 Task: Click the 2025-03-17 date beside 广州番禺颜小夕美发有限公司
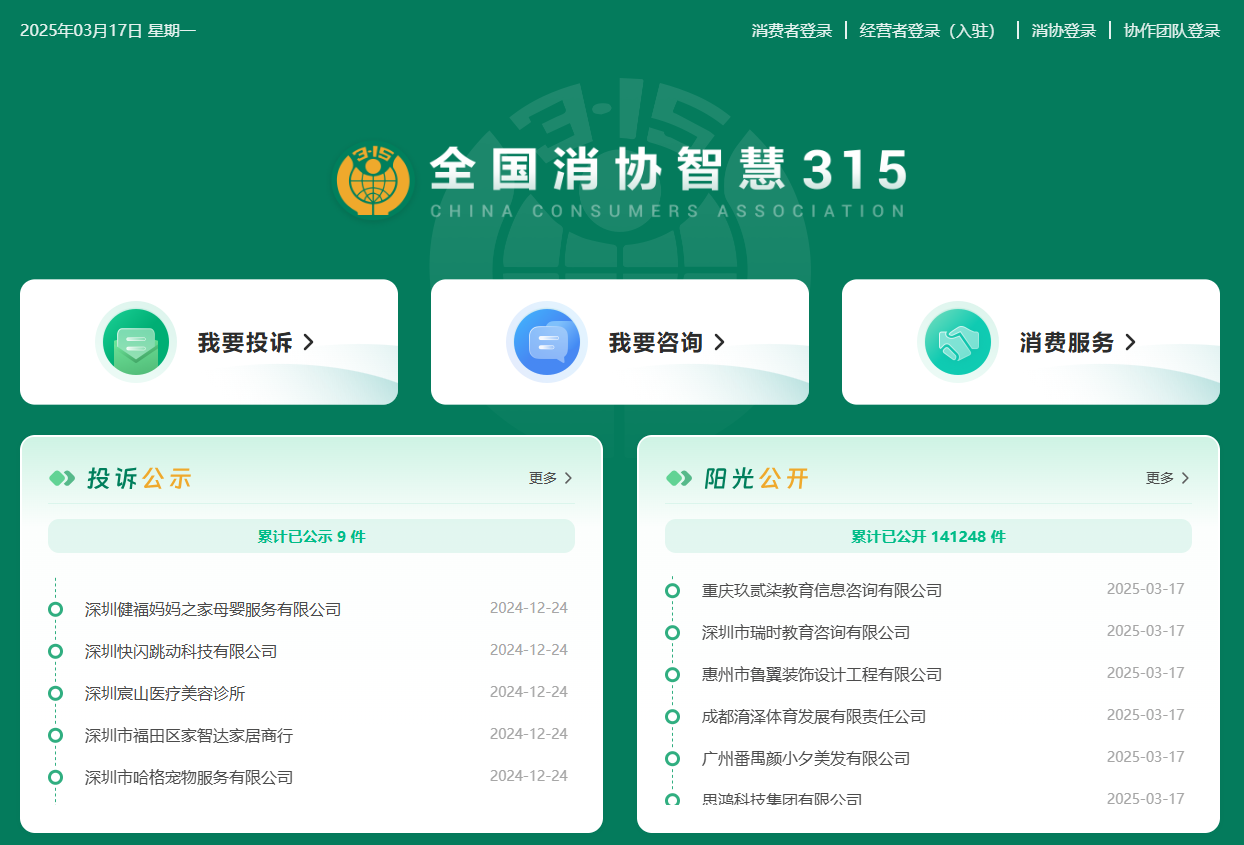[1146, 757]
